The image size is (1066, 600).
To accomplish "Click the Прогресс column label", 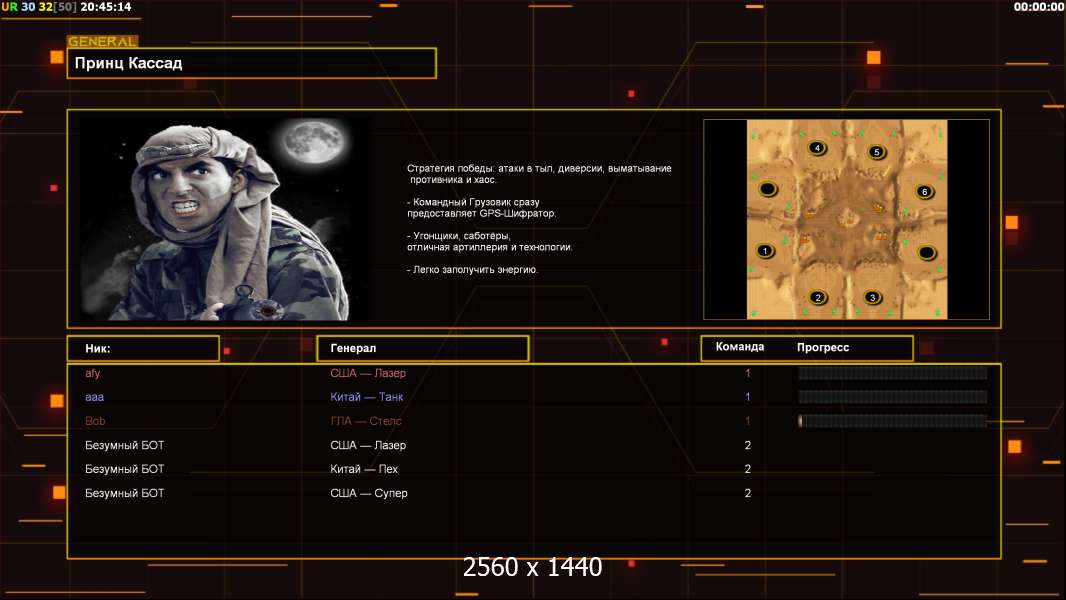I will click(x=823, y=347).
